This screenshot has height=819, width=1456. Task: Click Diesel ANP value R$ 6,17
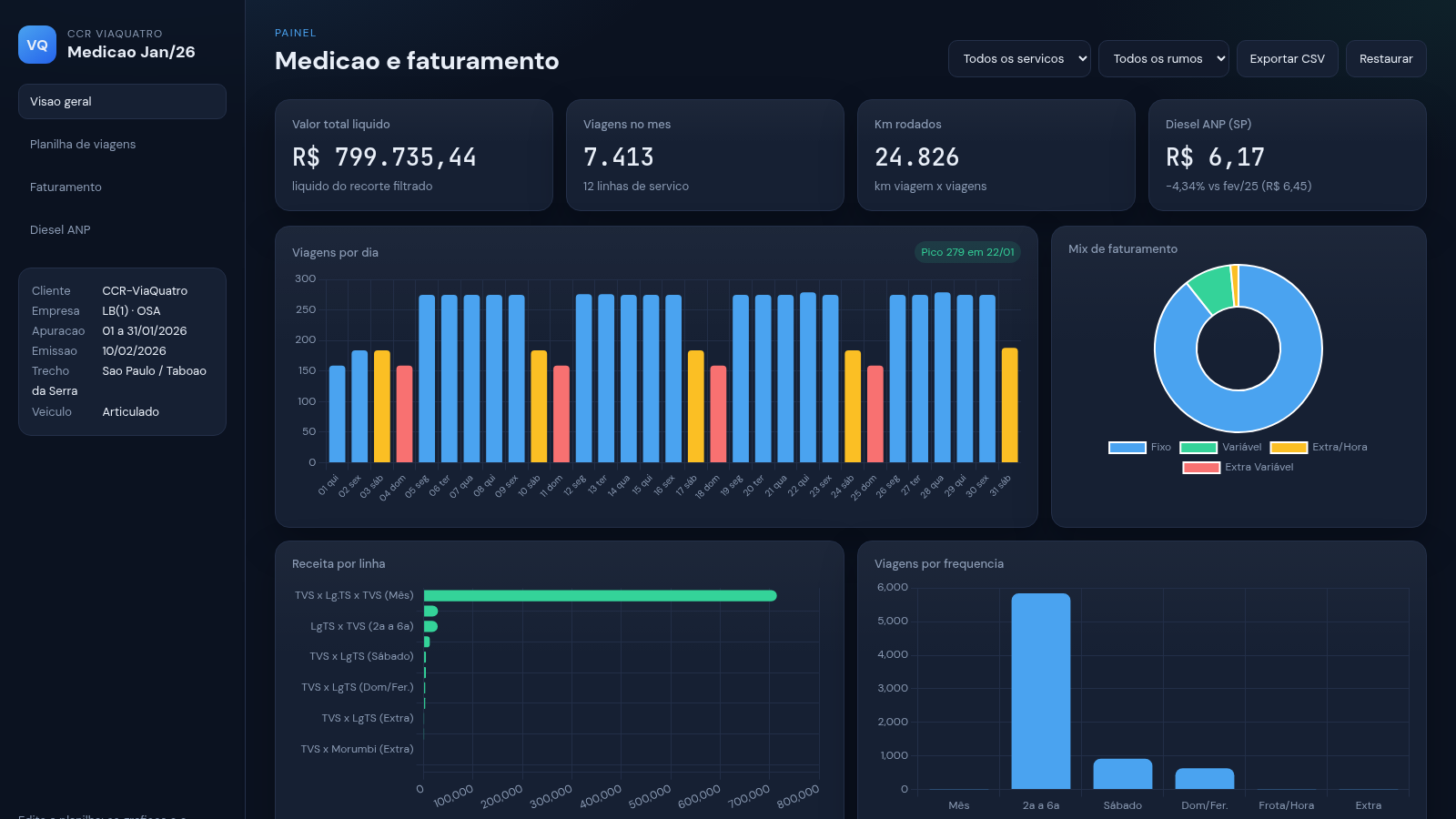coord(1215,157)
